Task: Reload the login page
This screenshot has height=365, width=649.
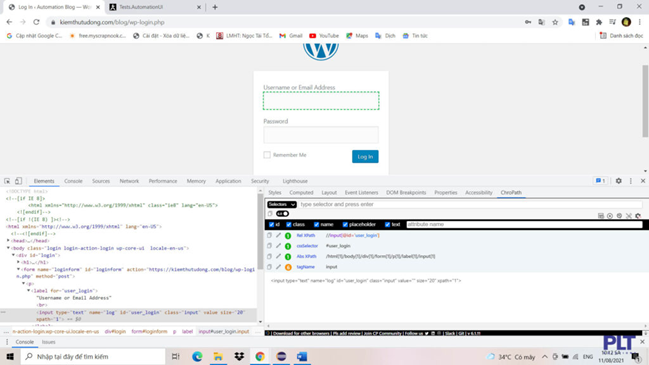Action: pos(36,22)
